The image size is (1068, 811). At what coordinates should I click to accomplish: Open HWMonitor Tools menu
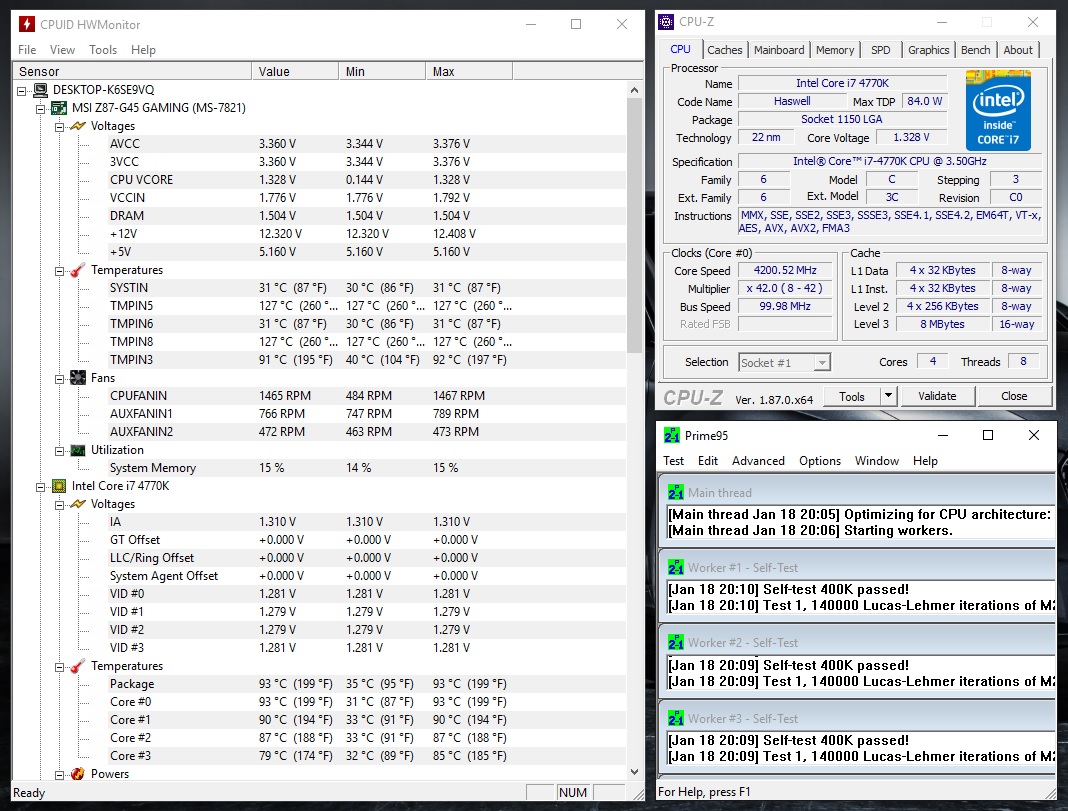(103, 50)
